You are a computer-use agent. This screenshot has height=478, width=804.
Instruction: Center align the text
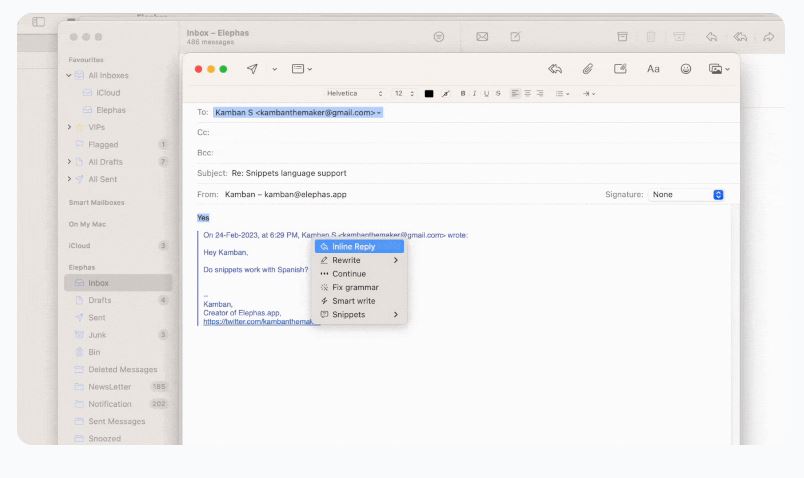coord(527,93)
